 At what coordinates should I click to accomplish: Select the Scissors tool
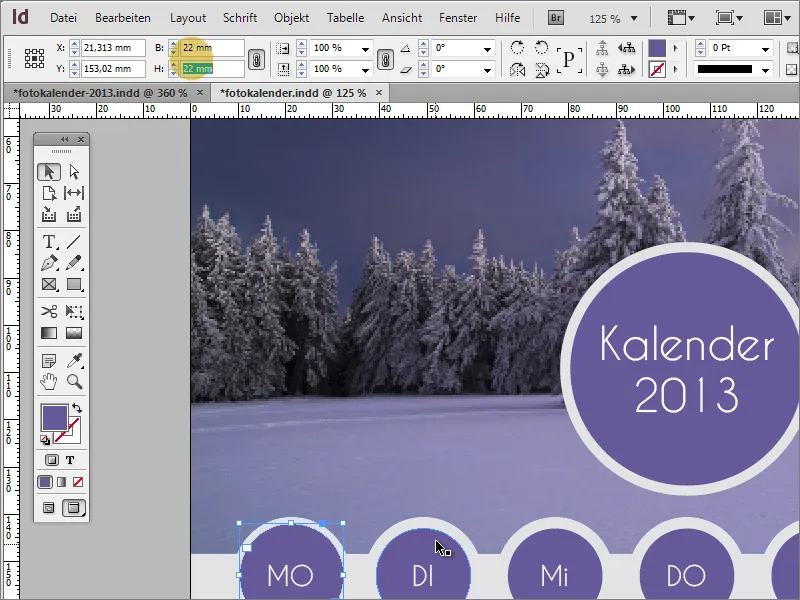point(49,311)
